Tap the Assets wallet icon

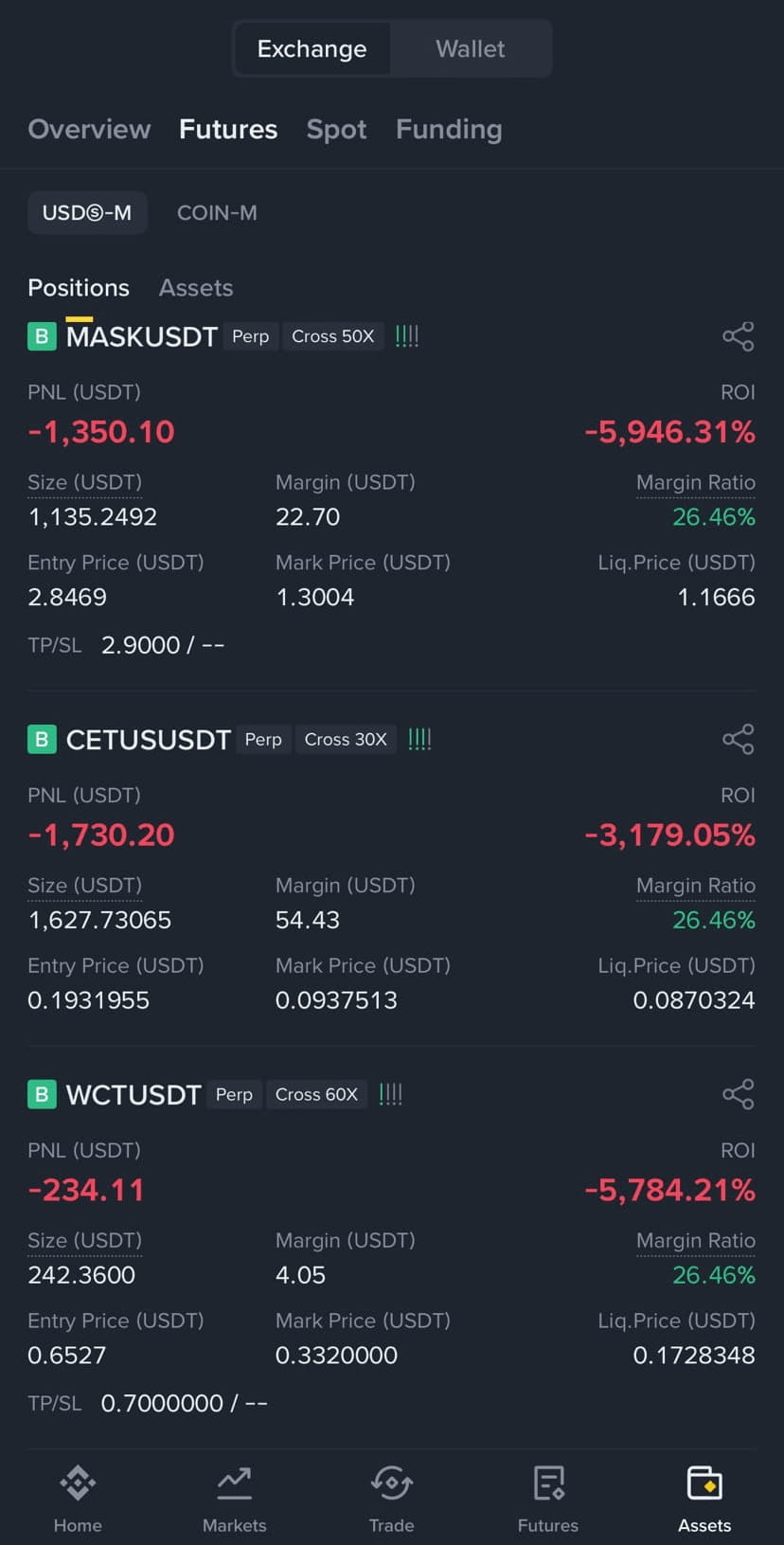coord(704,1482)
